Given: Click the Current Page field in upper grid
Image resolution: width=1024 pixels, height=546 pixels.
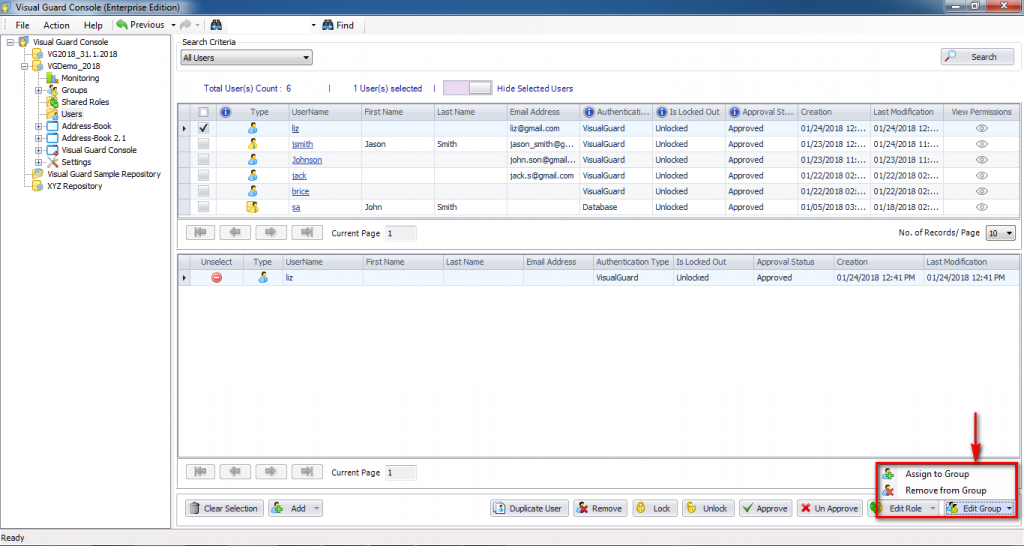Looking at the screenshot, I should click(x=400, y=233).
